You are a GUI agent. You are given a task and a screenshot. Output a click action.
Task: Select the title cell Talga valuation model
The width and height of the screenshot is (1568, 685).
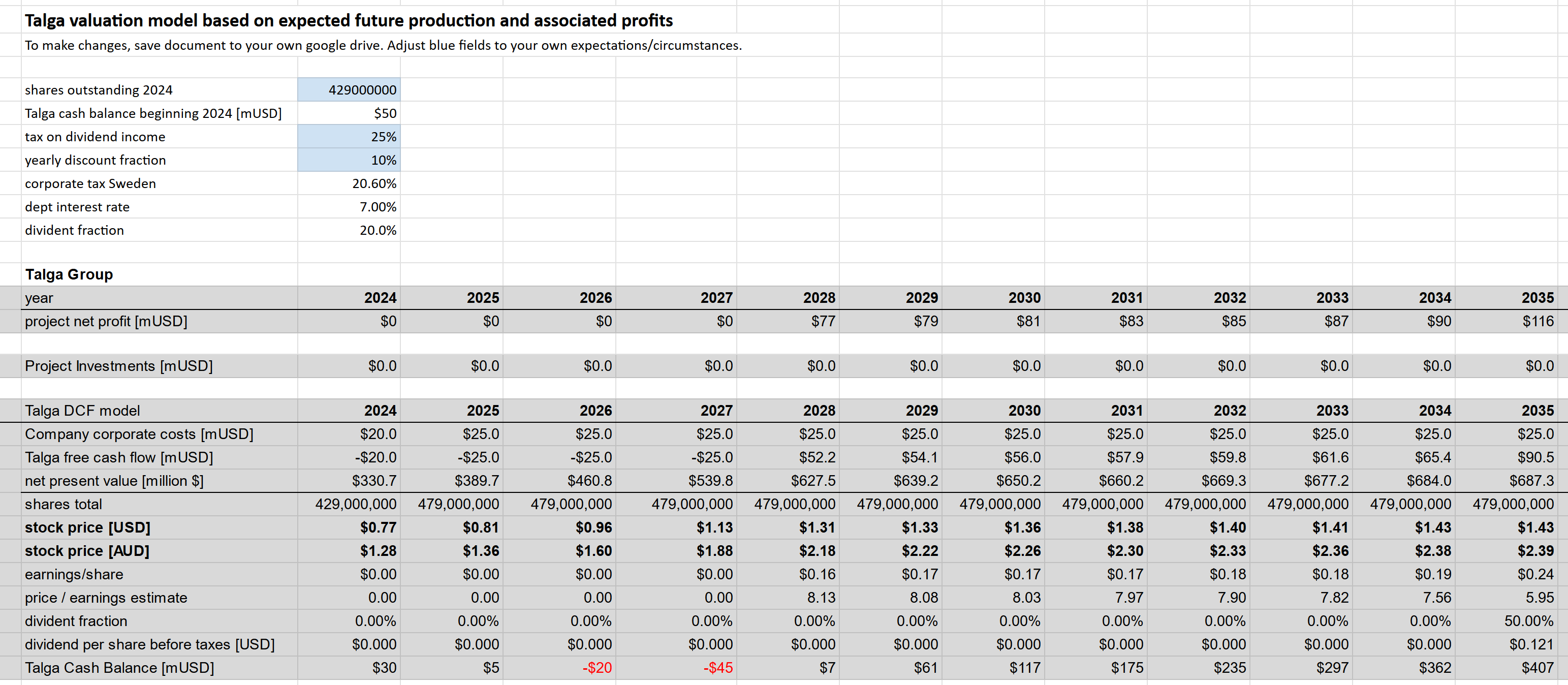coord(348,20)
